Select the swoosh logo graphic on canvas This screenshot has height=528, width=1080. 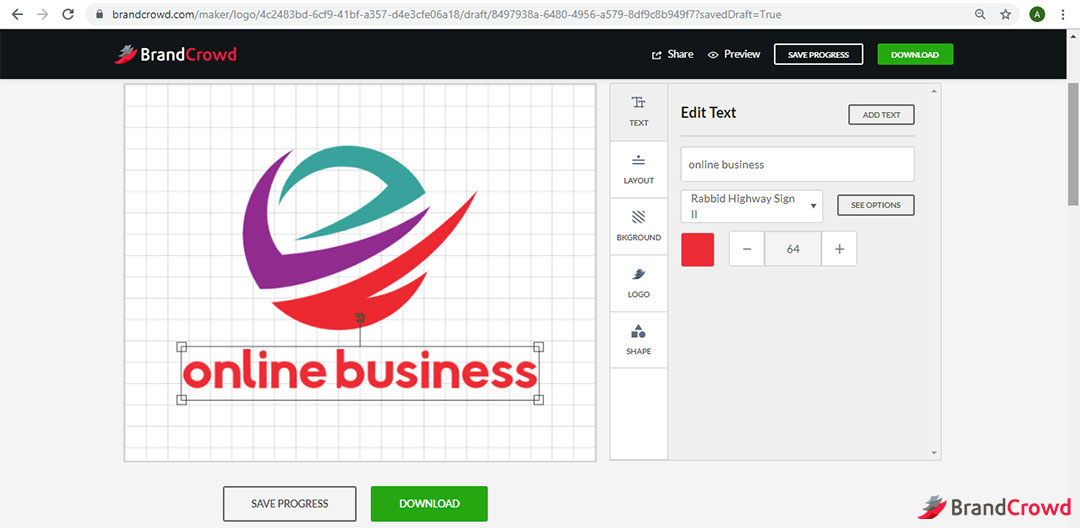tap(359, 237)
